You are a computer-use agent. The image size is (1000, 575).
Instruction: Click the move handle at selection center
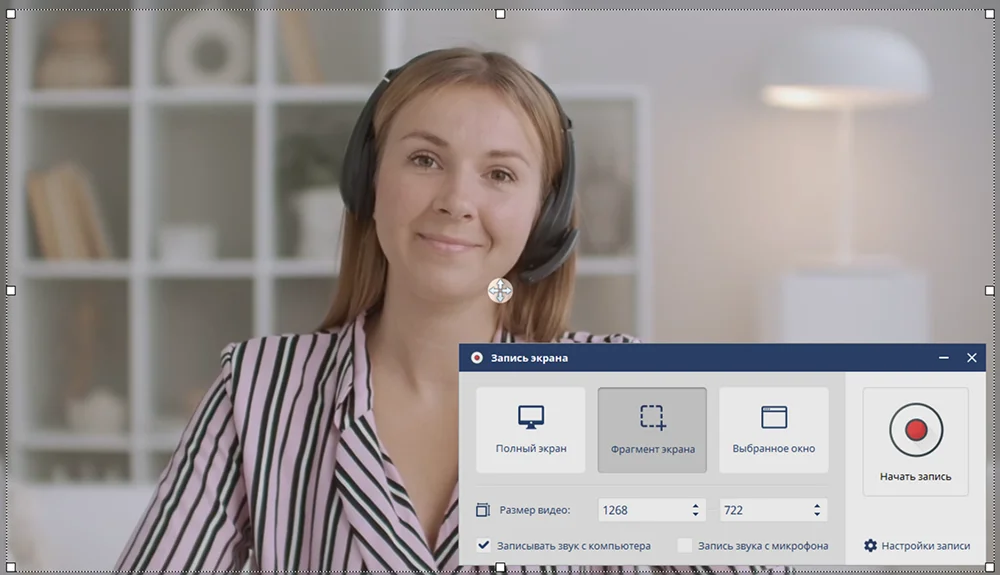coord(500,291)
